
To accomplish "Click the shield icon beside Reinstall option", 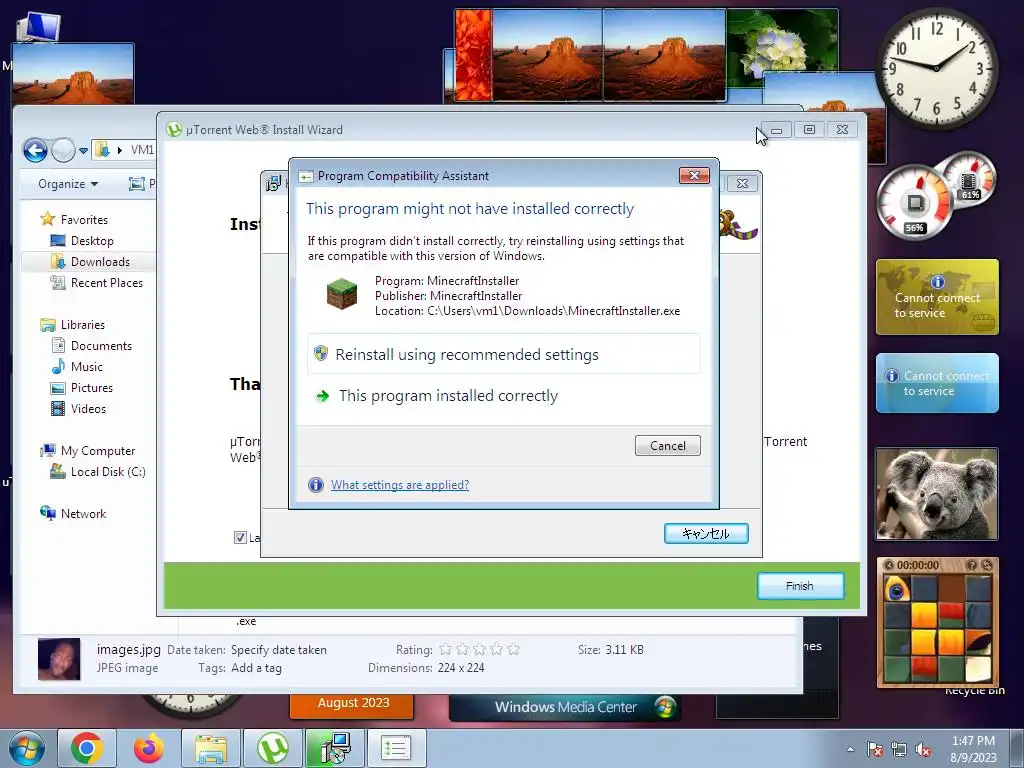I will pyautogui.click(x=321, y=353).
